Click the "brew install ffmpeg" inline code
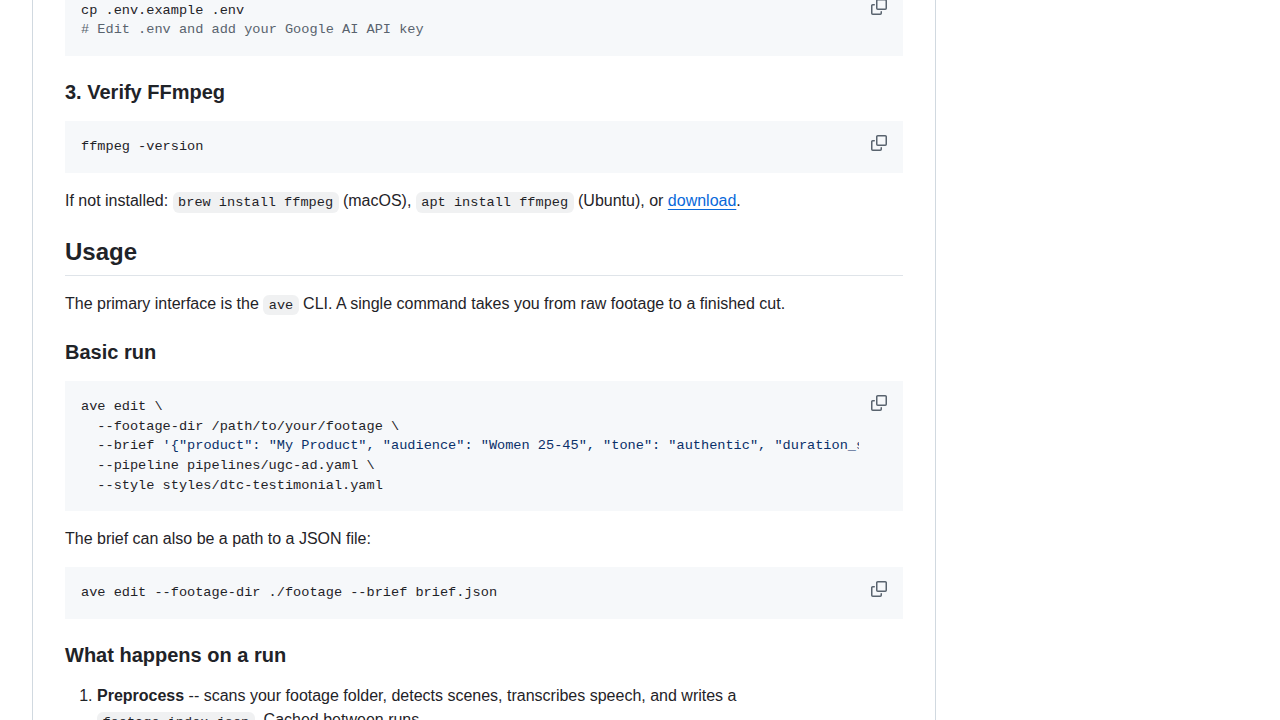The height and width of the screenshot is (720, 1280). pos(255,202)
